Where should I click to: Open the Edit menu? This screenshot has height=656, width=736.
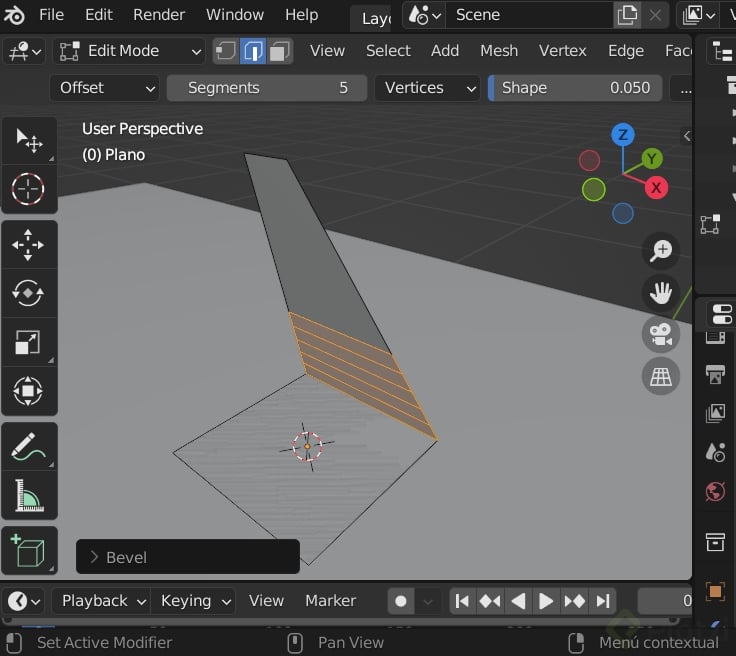(99, 15)
